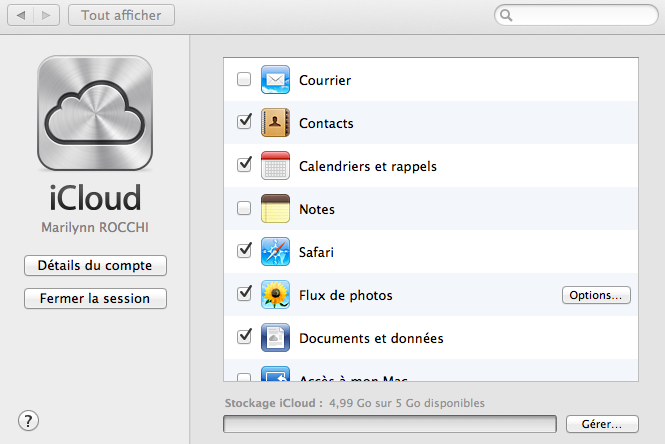
Task: Enable the Courrier checkbox
Action: point(244,79)
